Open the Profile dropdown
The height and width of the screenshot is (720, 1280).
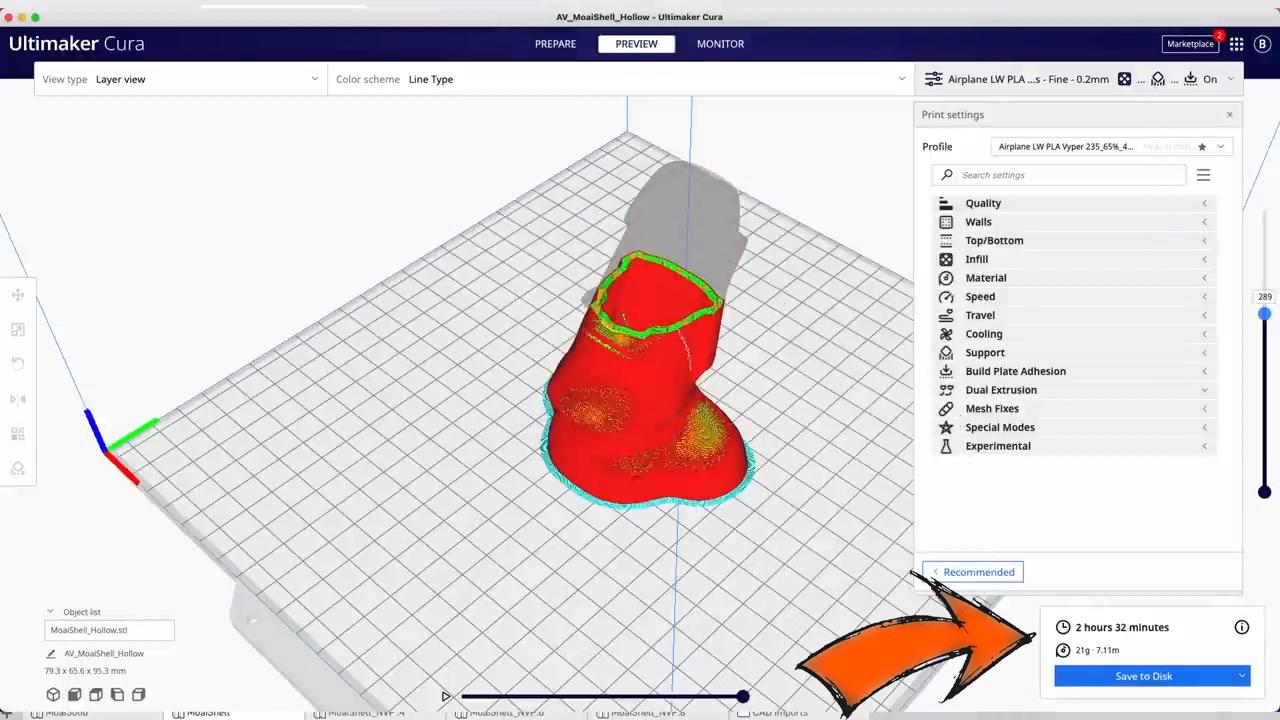[x=1112, y=147]
